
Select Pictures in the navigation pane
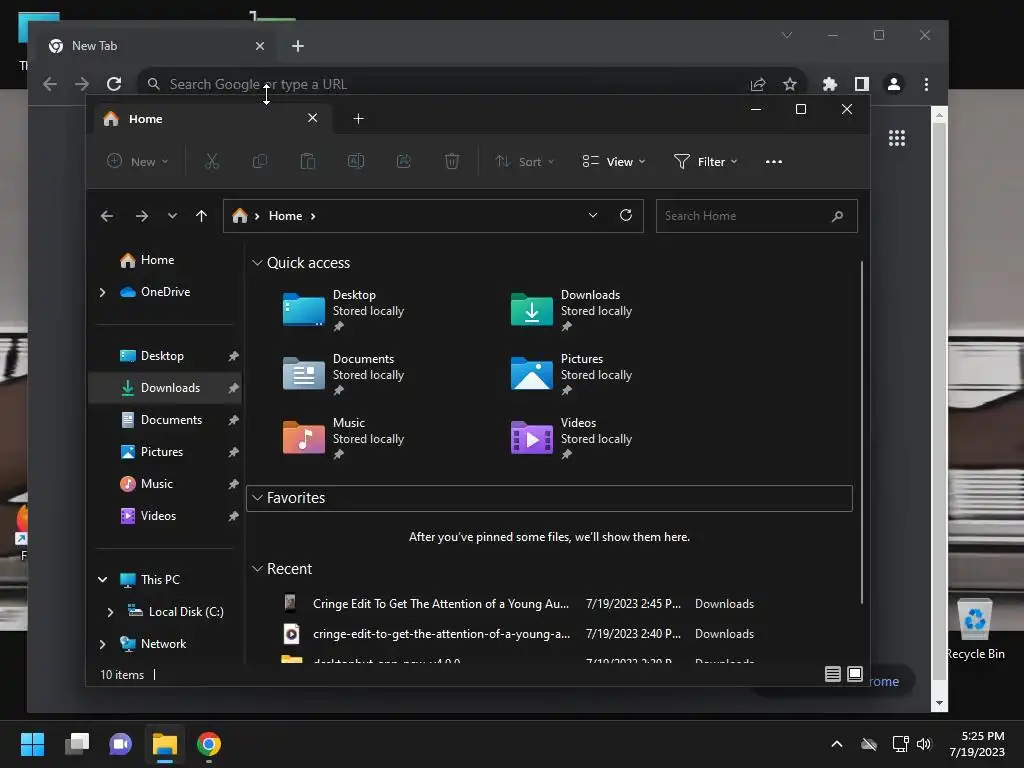pyautogui.click(x=165, y=452)
